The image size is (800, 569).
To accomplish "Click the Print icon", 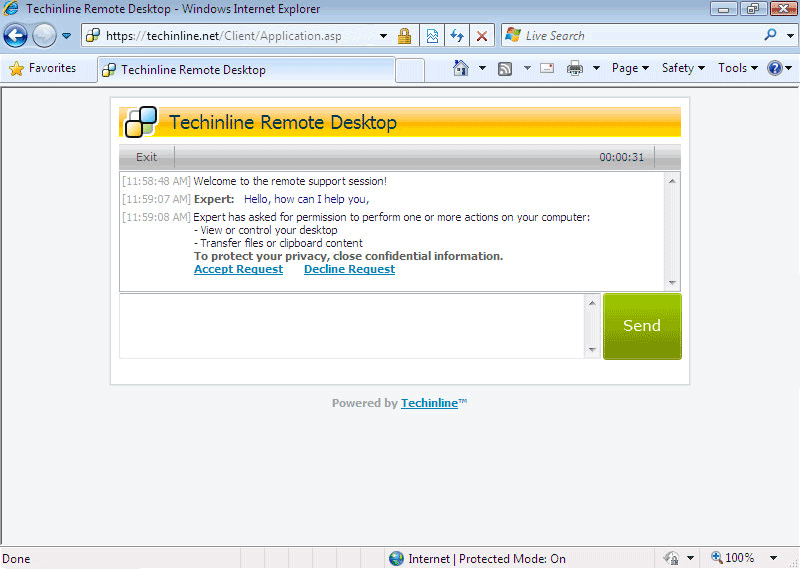I will pos(575,68).
